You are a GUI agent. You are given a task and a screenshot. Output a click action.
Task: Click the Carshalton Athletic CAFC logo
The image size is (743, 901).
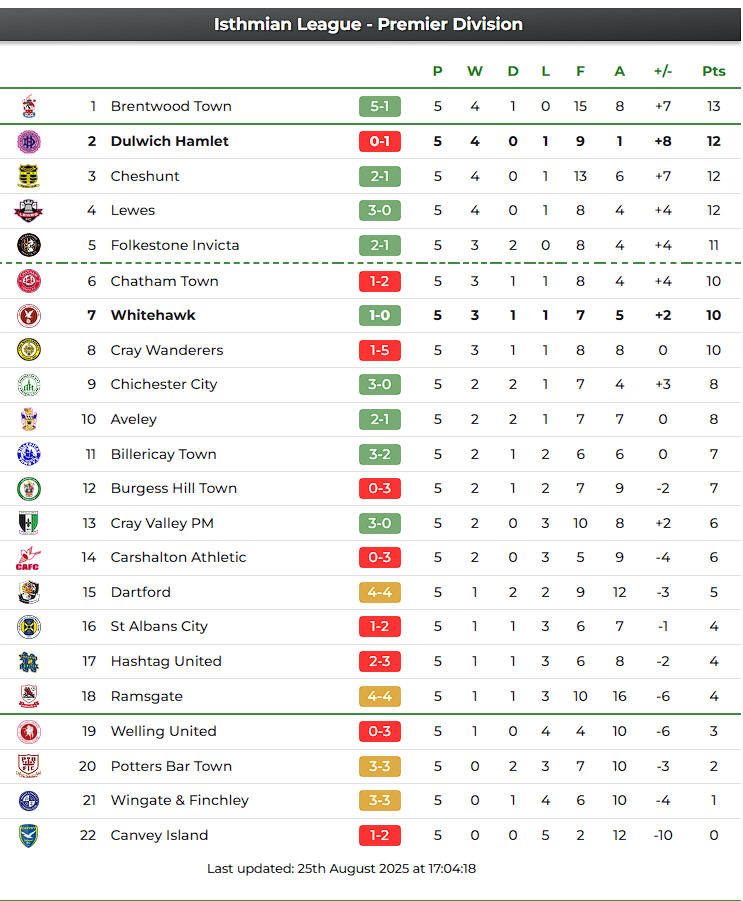pos(29,558)
